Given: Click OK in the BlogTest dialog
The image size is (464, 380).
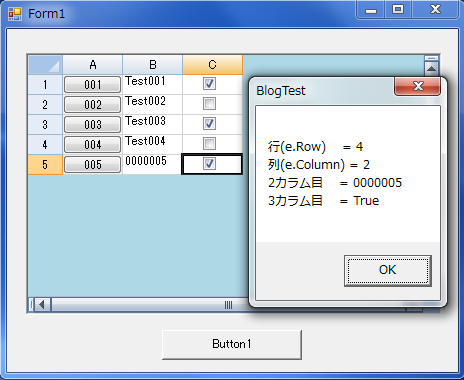Looking at the screenshot, I should [388, 270].
